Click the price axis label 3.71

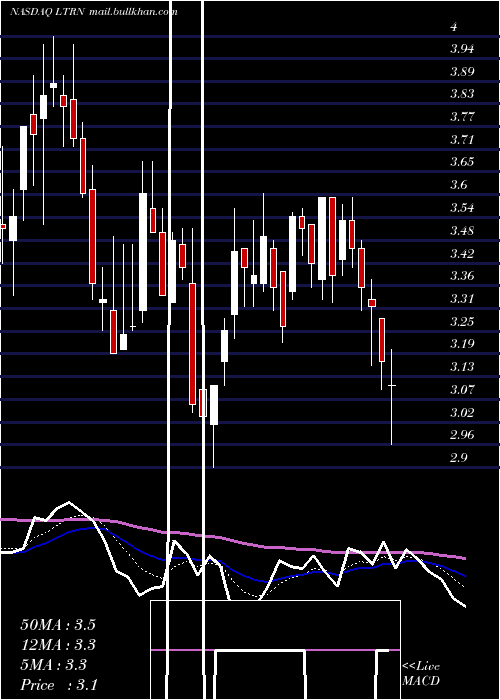(x=462, y=140)
